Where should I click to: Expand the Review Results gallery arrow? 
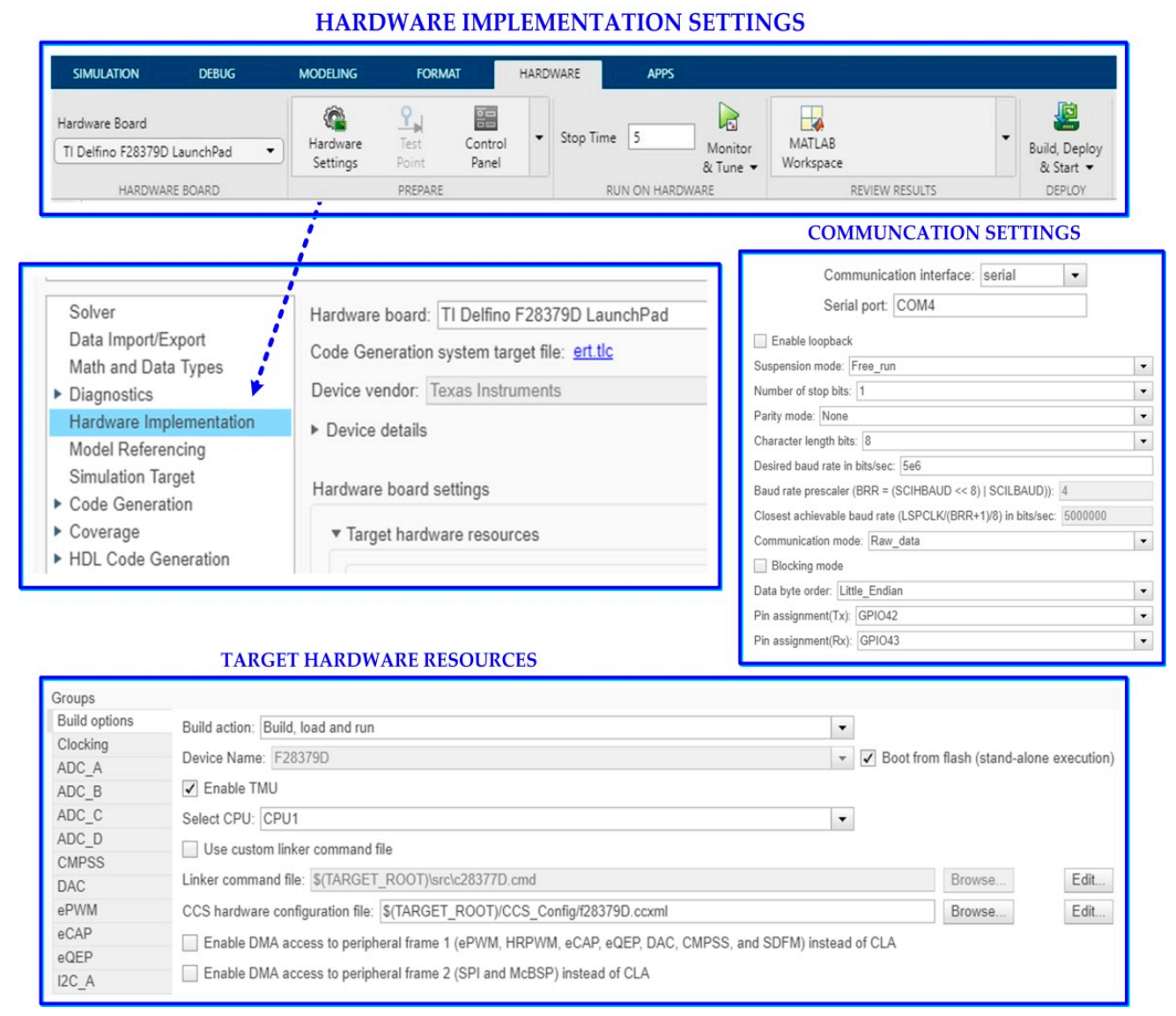point(1005,138)
